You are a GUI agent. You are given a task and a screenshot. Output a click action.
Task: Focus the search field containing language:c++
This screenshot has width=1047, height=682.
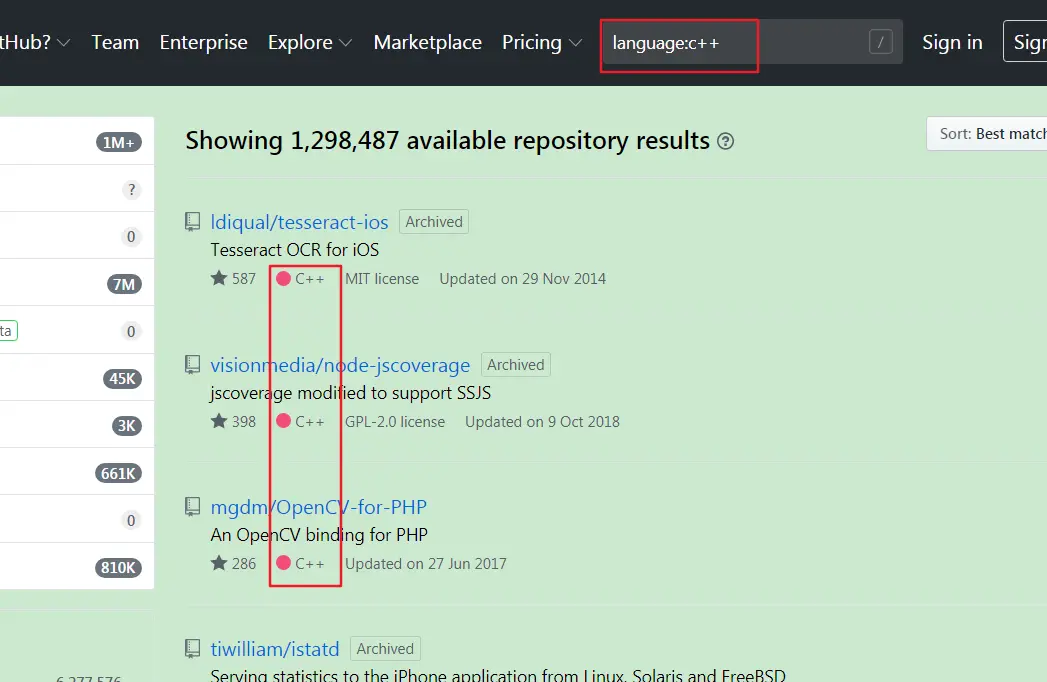pyautogui.click(x=751, y=42)
